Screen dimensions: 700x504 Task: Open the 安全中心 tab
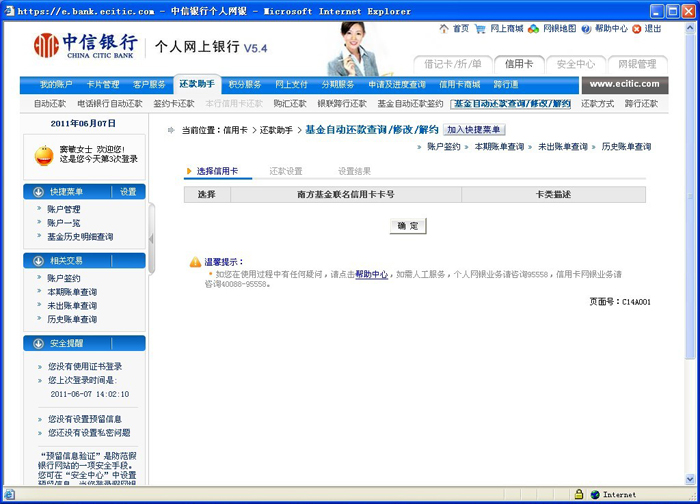click(x=576, y=64)
